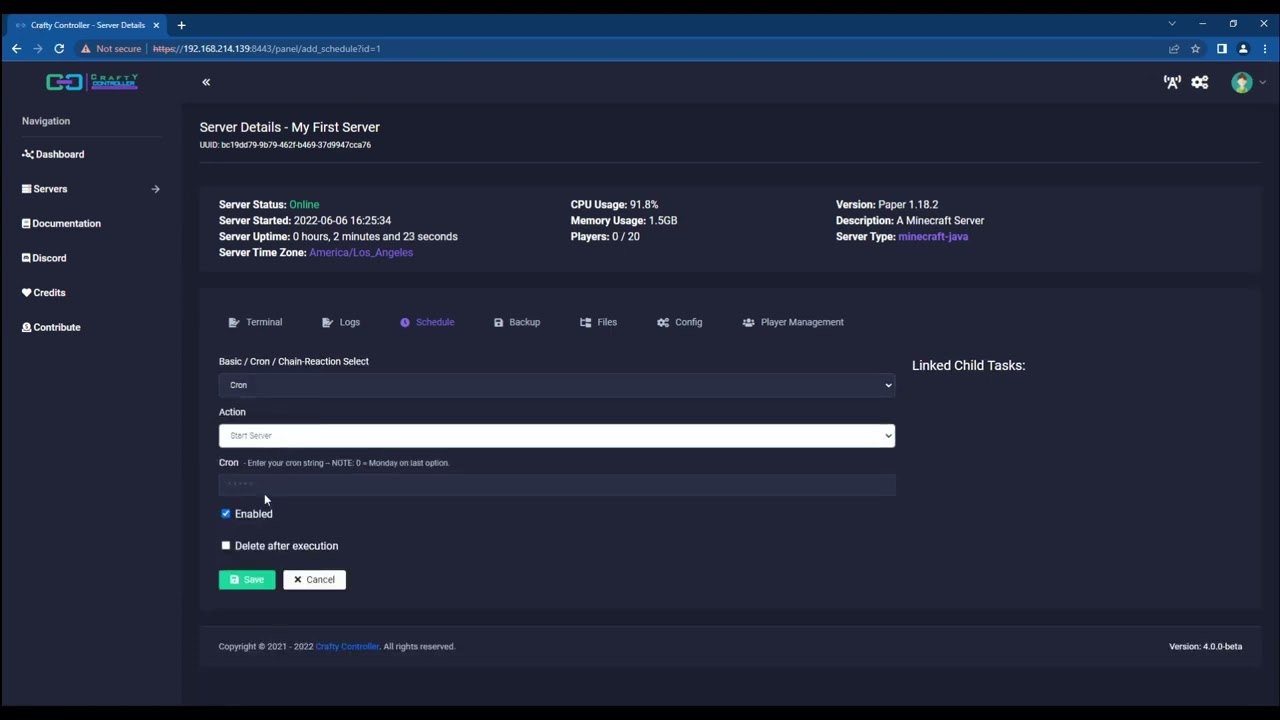Image resolution: width=1280 pixels, height=720 pixels.
Task: Click the Crafty Controller logo
Action: click(x=92, y=82)
